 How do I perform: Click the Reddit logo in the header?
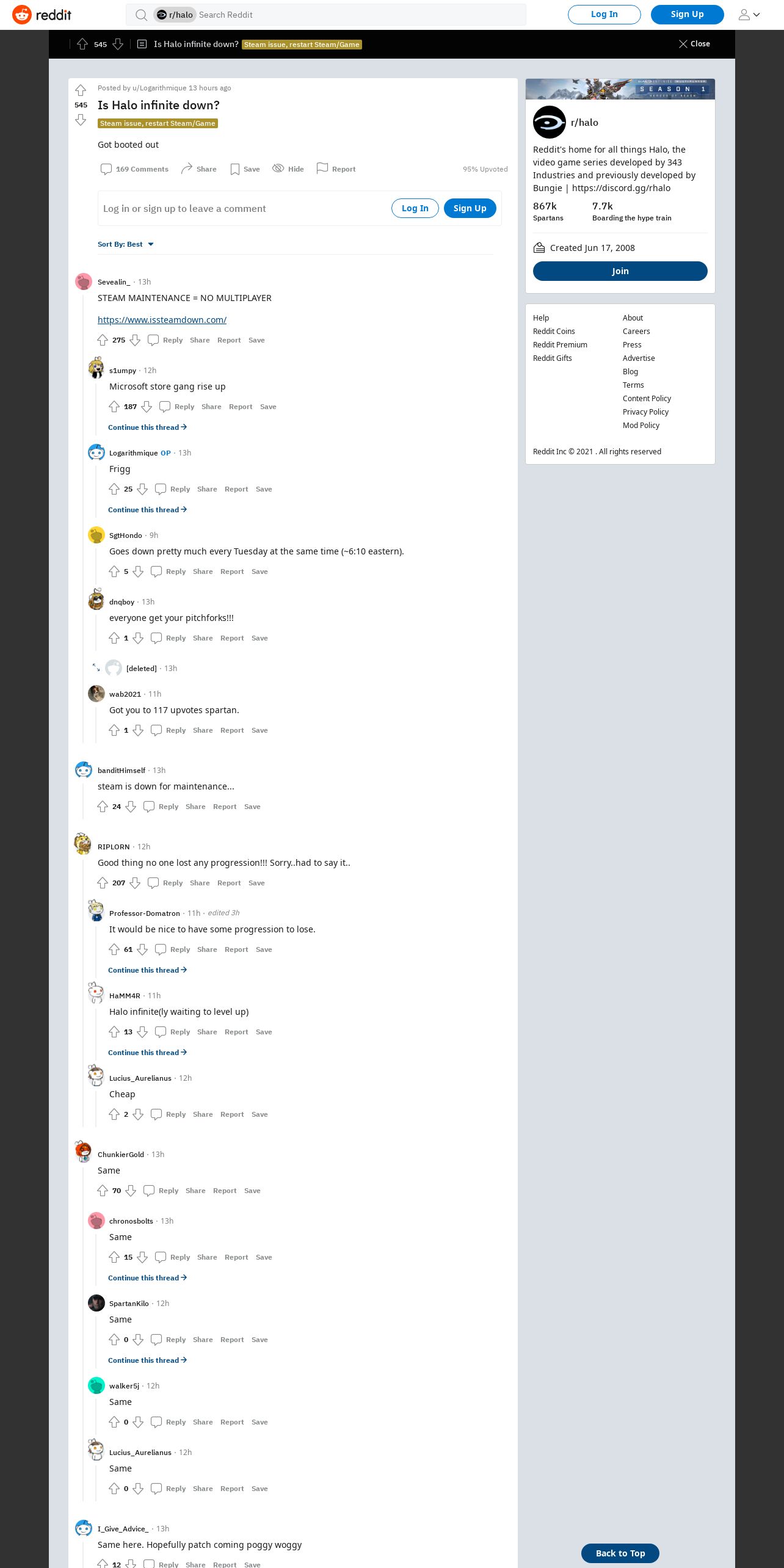click(x=42, y=15)
